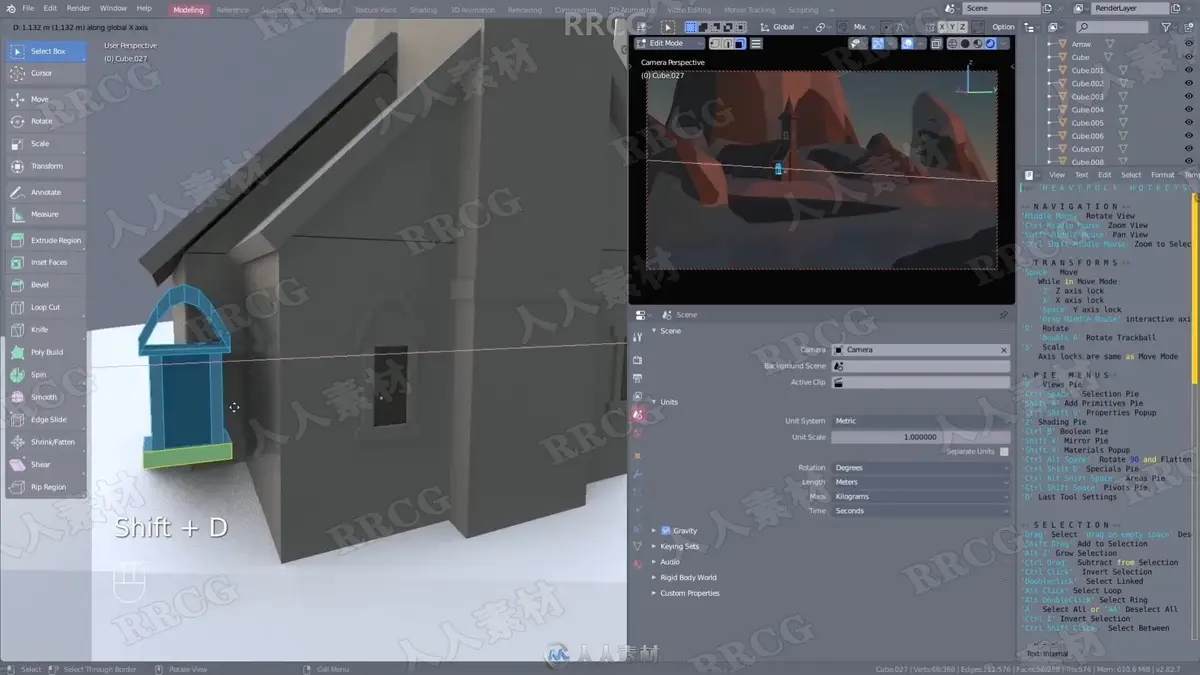Select the Bevel tool
This screenshot has height=675, width=1200.
(x=46, y=285)
